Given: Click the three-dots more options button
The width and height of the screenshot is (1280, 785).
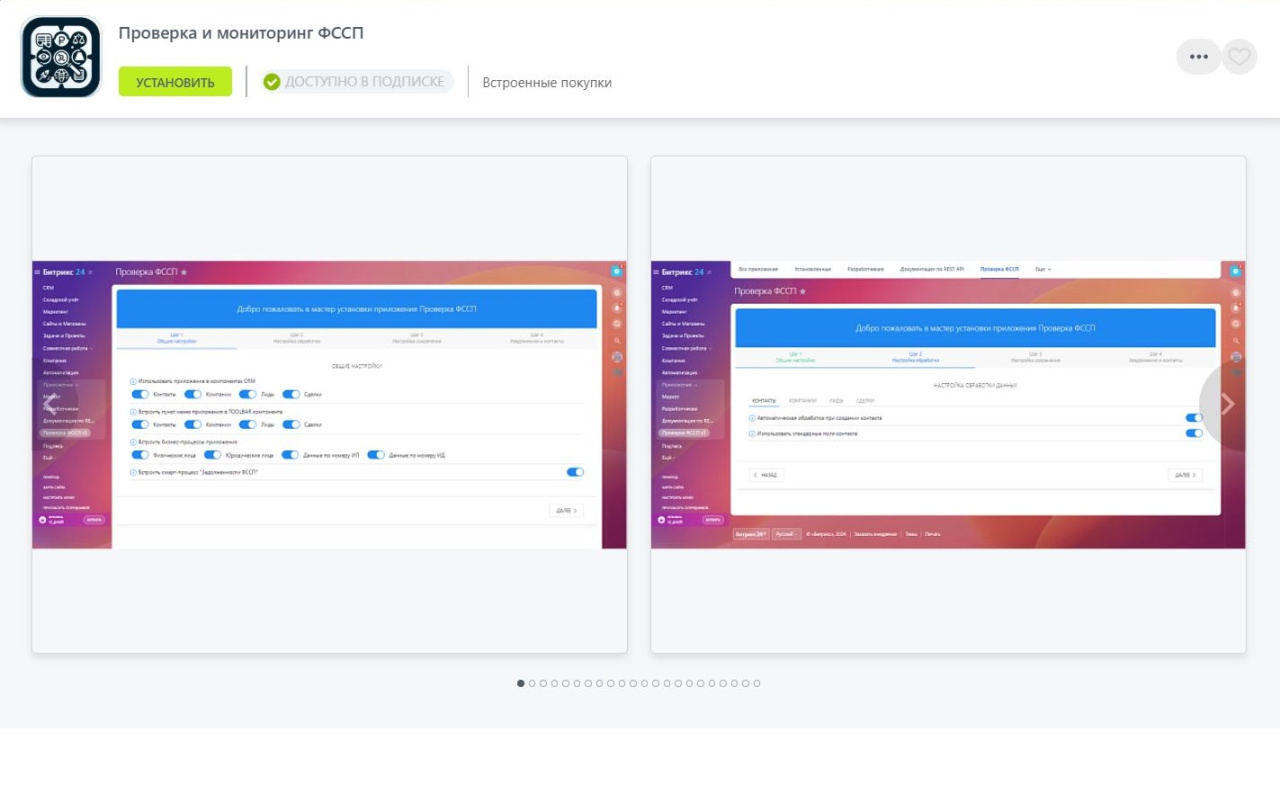Looking at the screenshot, I should (1198, 57).
